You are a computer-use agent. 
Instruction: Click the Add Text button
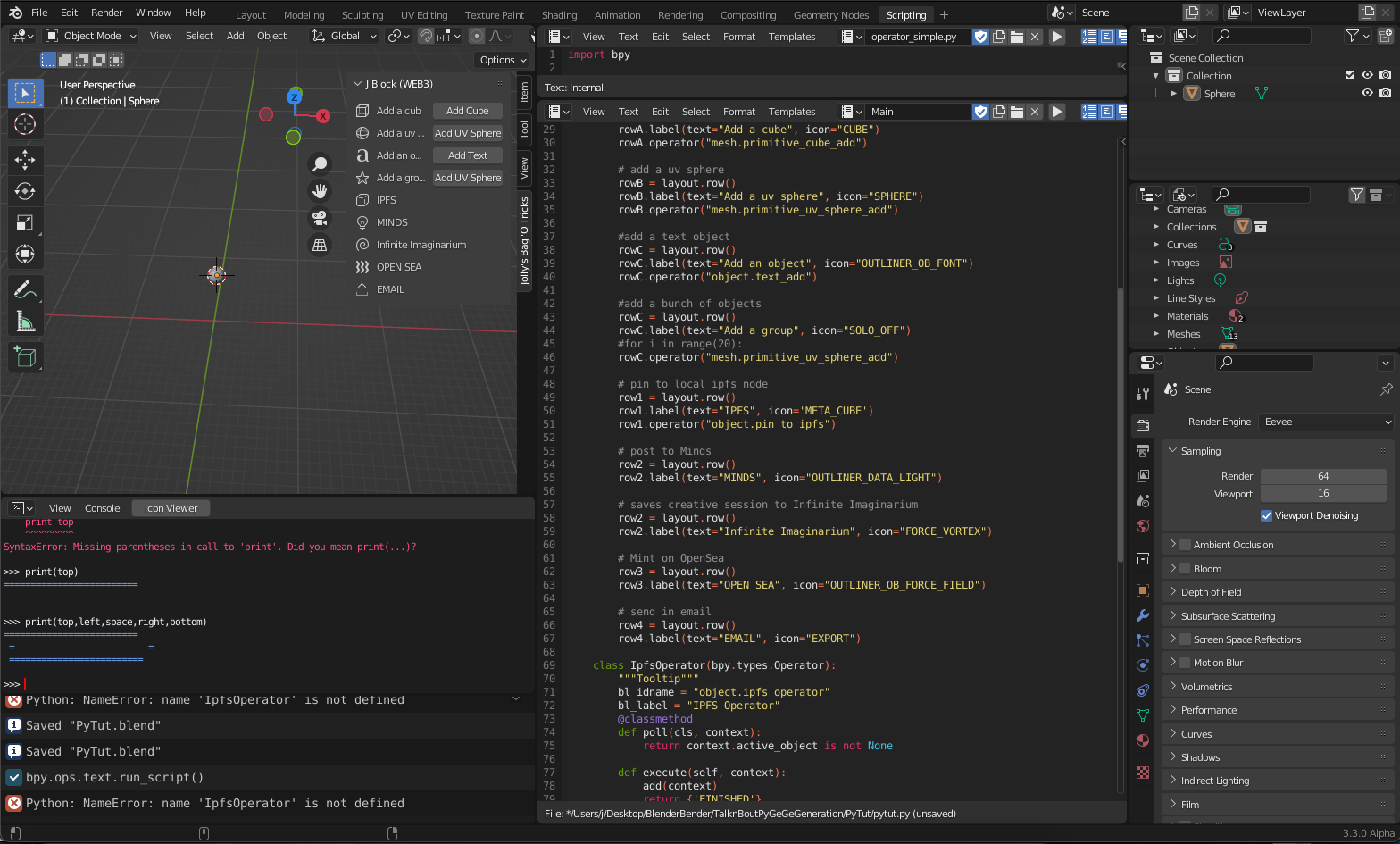click(468, 155)
